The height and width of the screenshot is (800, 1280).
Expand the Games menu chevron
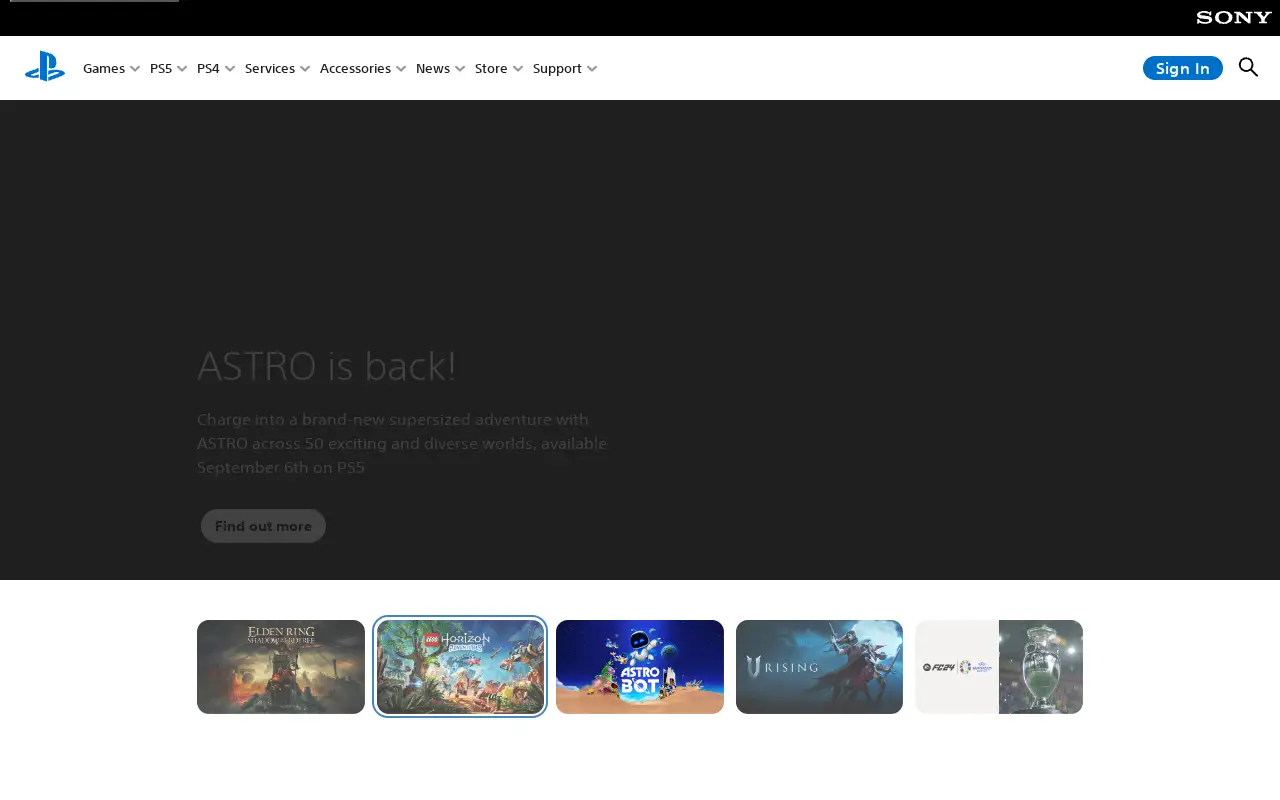135,68
